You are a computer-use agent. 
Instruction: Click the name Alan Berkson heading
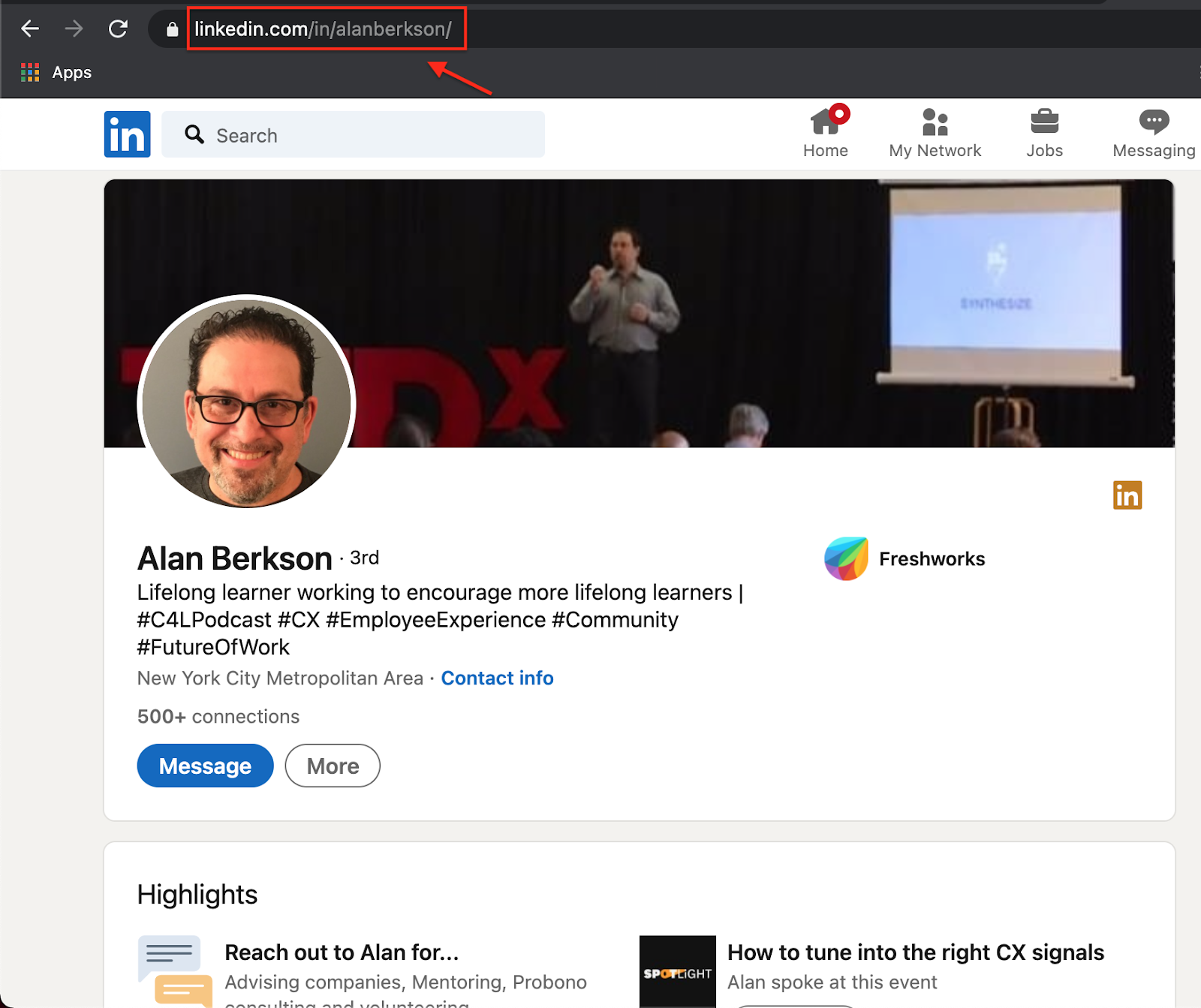(x=234, y=558)
